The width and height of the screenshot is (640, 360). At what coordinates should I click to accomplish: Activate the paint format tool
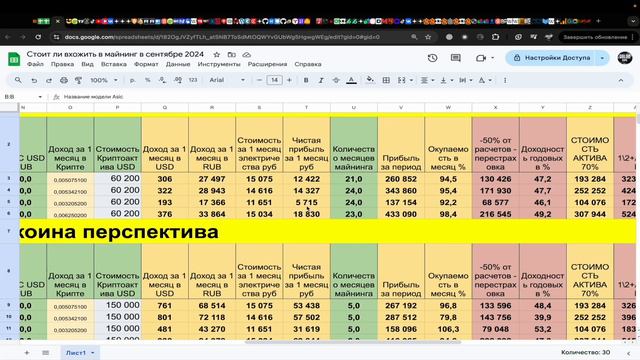[x=78, y=80]
